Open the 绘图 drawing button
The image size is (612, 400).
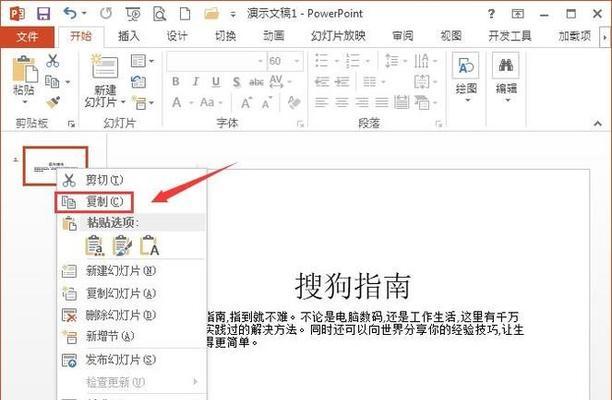(466, 77)
